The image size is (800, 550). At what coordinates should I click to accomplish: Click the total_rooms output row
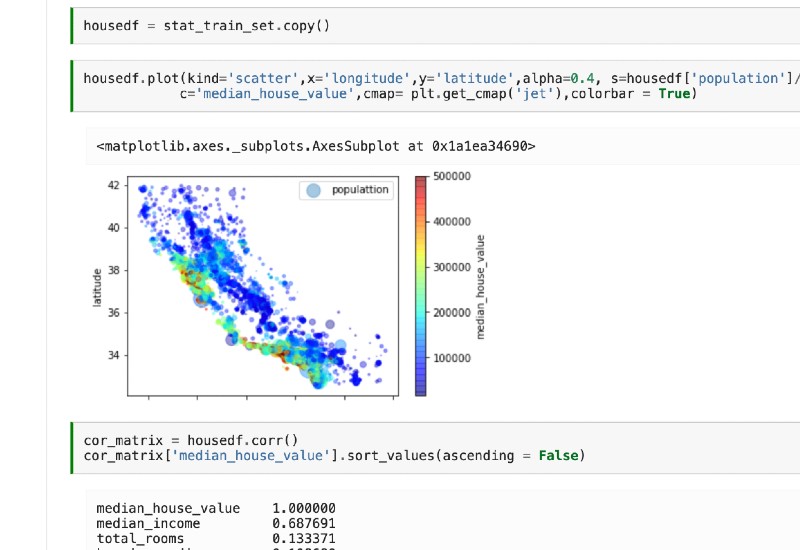[215, 538]
